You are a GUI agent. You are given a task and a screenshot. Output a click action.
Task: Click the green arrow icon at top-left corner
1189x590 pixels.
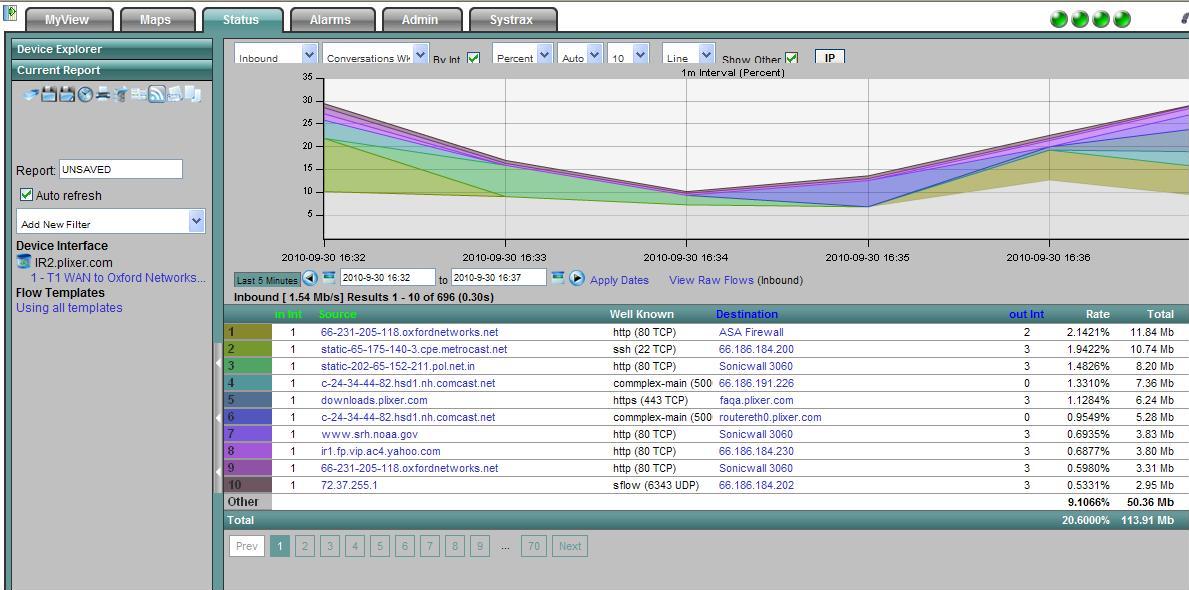(x=10, y=13)
